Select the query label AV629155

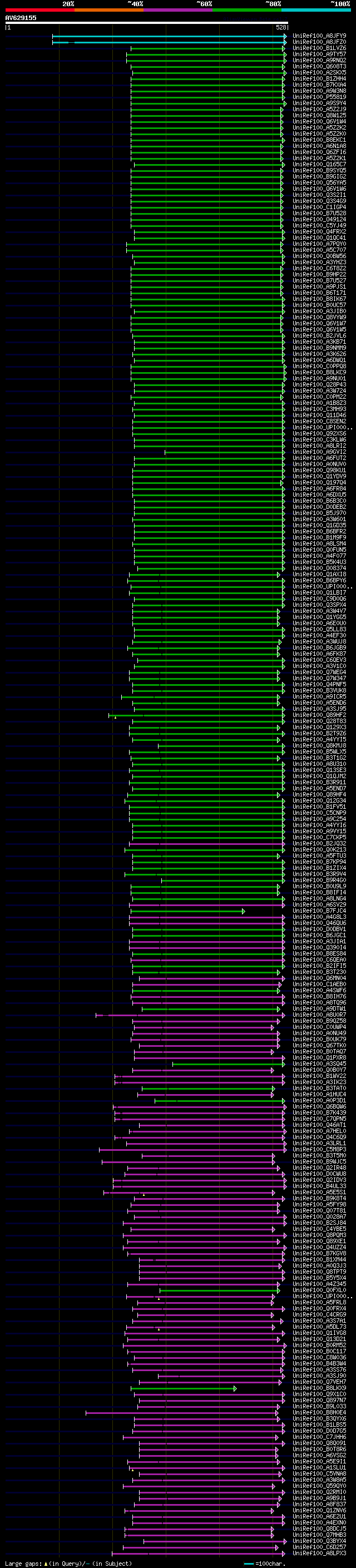coord(21,18)
